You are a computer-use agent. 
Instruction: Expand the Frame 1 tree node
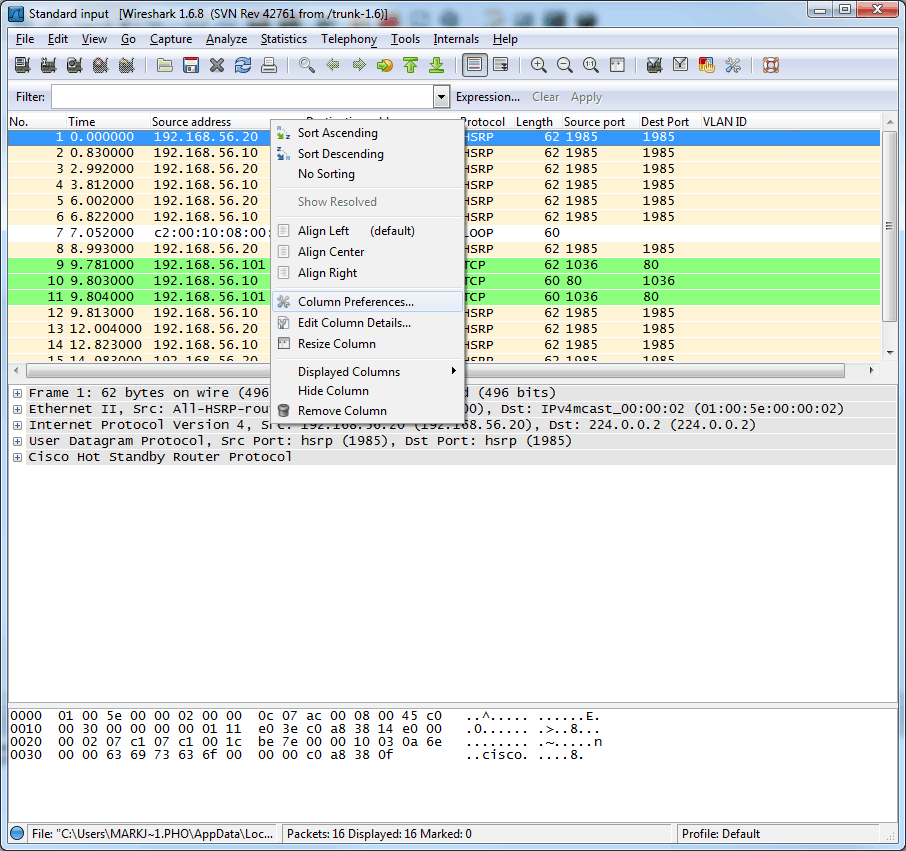[17, 393]
